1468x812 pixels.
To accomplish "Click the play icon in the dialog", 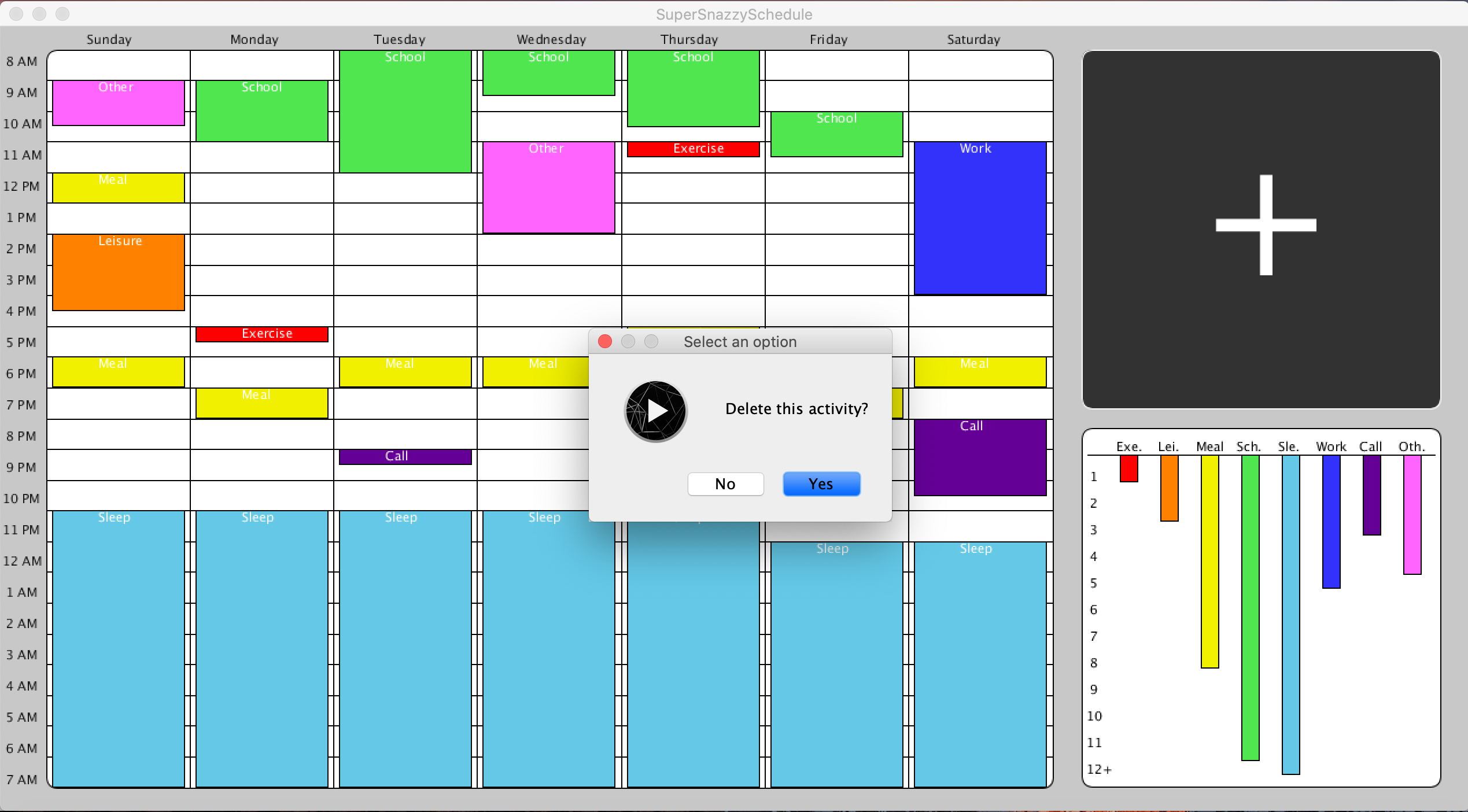I will [x=656, y=411].
